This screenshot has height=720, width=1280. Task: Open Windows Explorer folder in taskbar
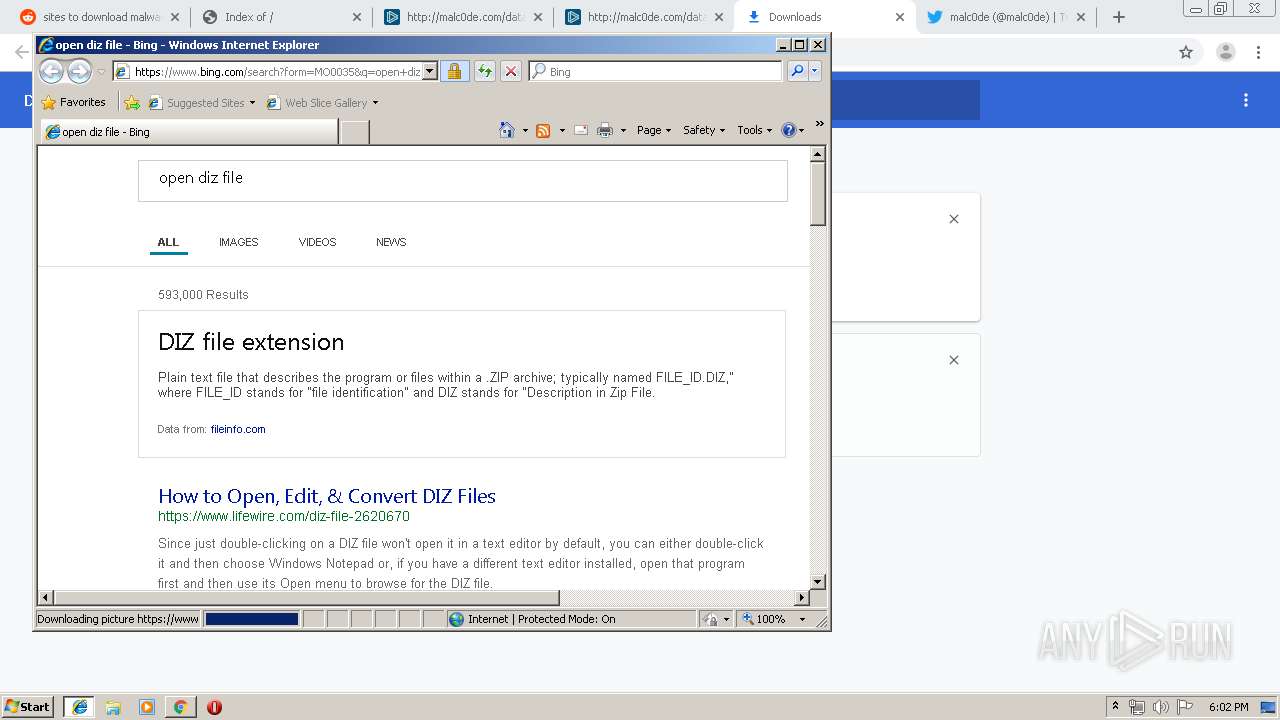(x=113, y=707)
